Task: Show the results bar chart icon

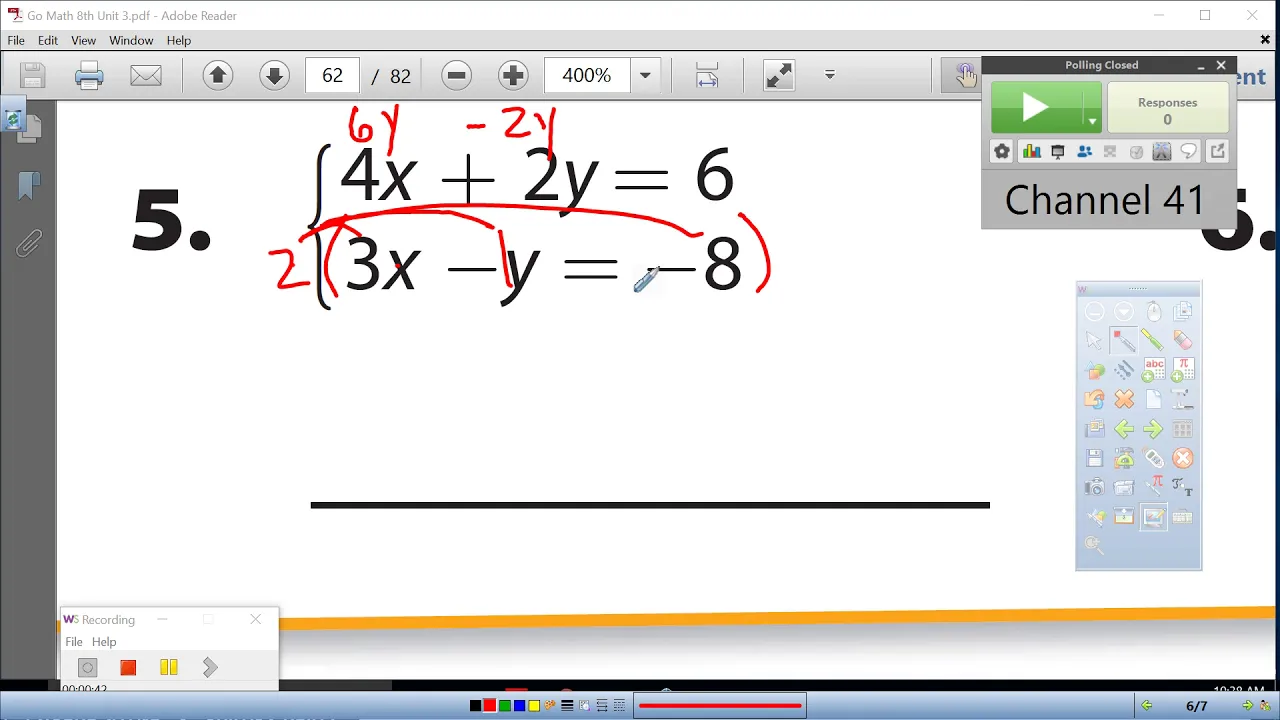Action: (1031, 152)
